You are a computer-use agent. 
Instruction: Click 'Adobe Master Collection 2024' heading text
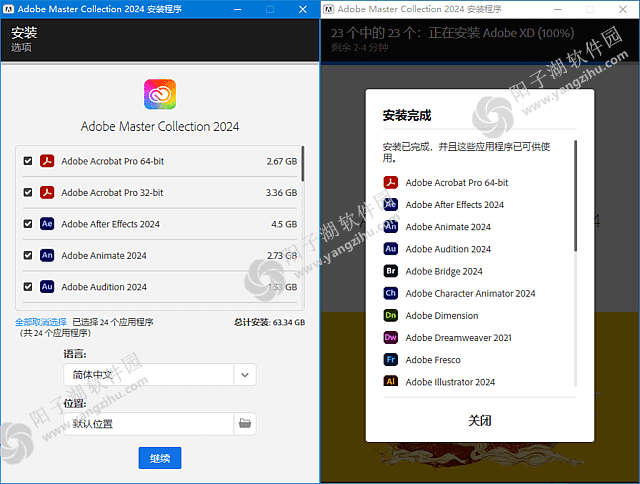coord(160,127)
